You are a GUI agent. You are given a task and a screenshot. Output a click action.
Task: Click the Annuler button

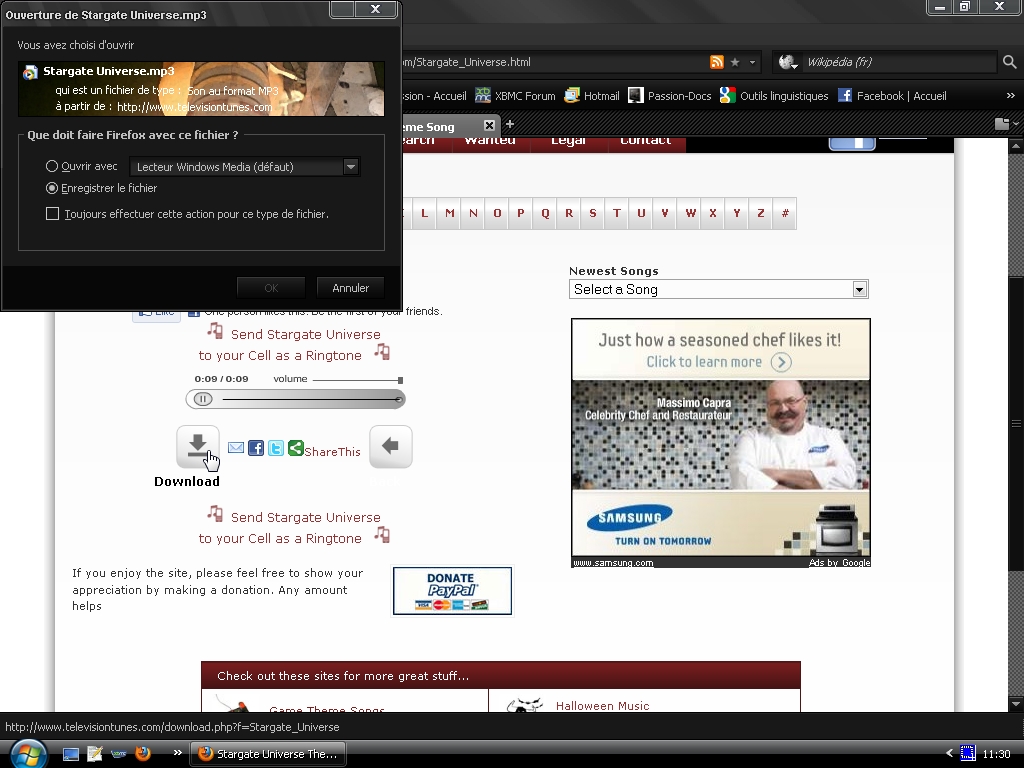pyautogui.click(x=351, y=288)
